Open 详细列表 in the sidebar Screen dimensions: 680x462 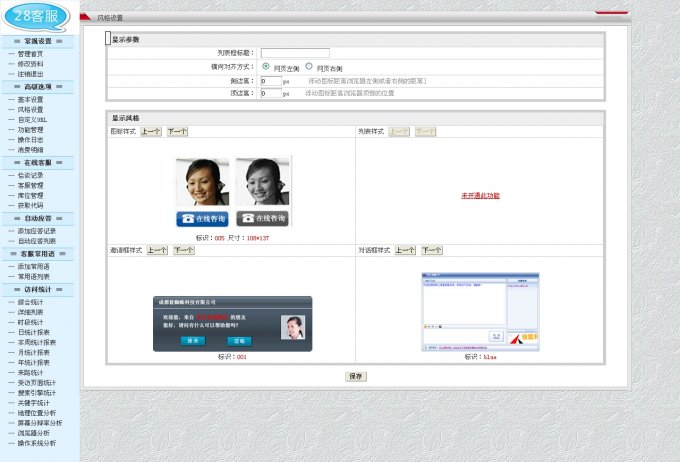pos(30,312)
